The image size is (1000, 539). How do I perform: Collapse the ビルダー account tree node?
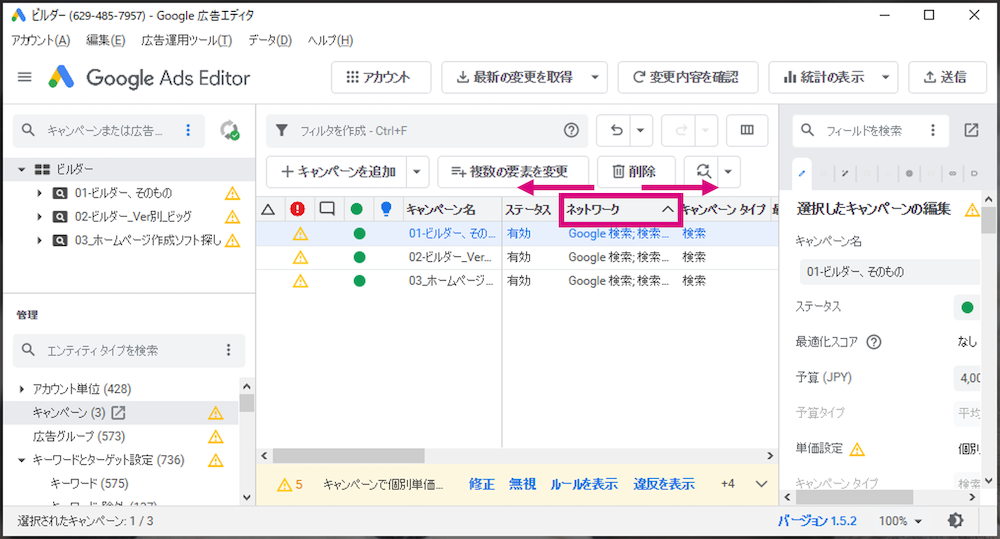pyautogui.click(x=21, y=169)
